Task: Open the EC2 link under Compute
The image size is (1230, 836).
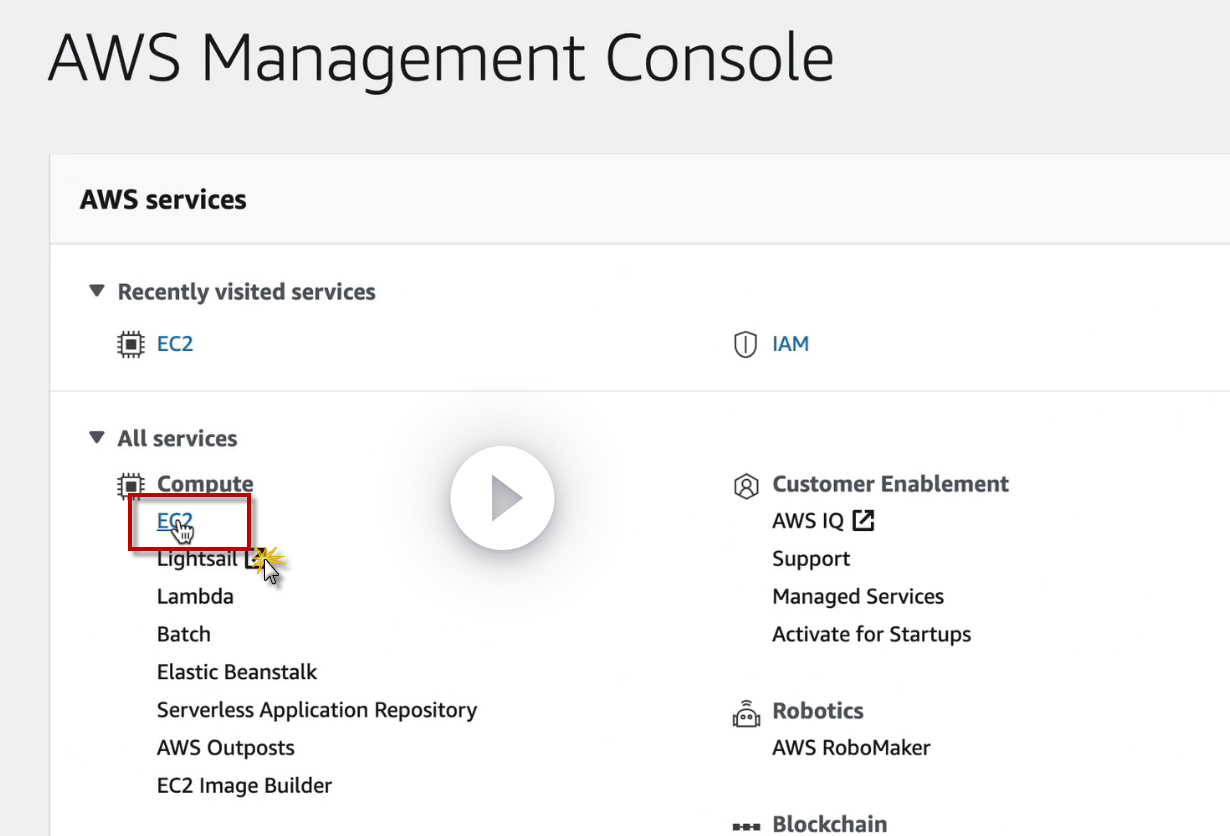Action: (174, 522)
